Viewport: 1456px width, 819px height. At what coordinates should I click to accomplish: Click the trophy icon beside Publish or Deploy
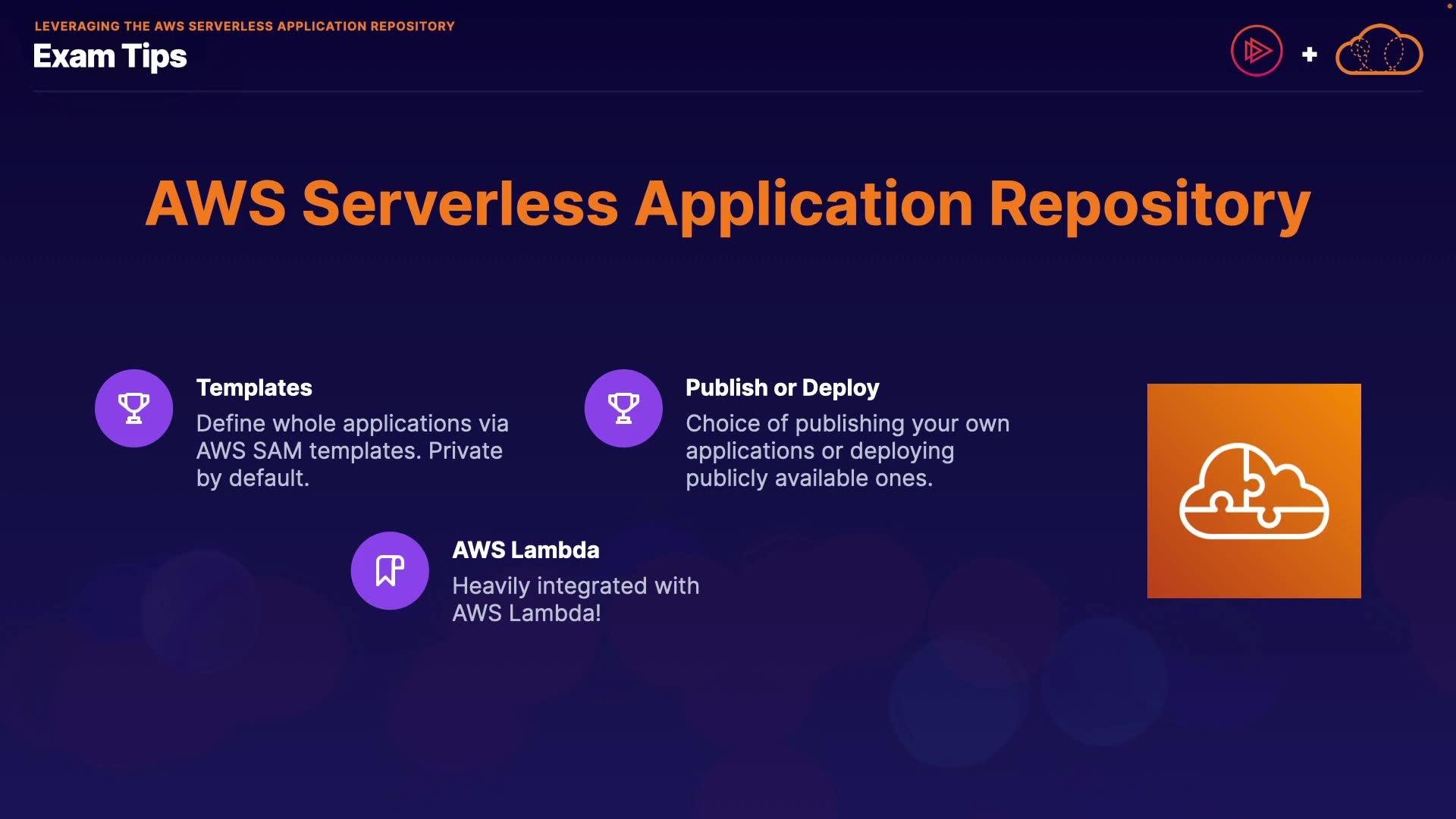click(623, 408)
